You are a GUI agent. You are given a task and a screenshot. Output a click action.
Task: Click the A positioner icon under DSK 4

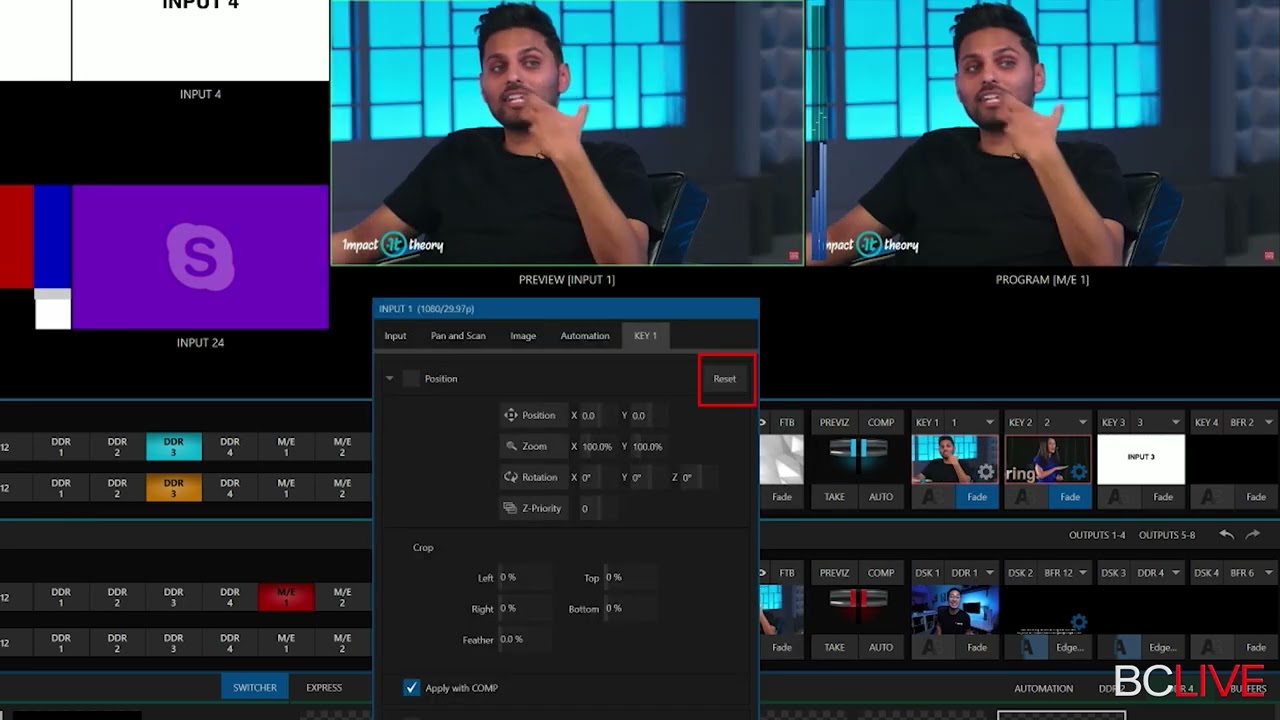coord(1211,647)
